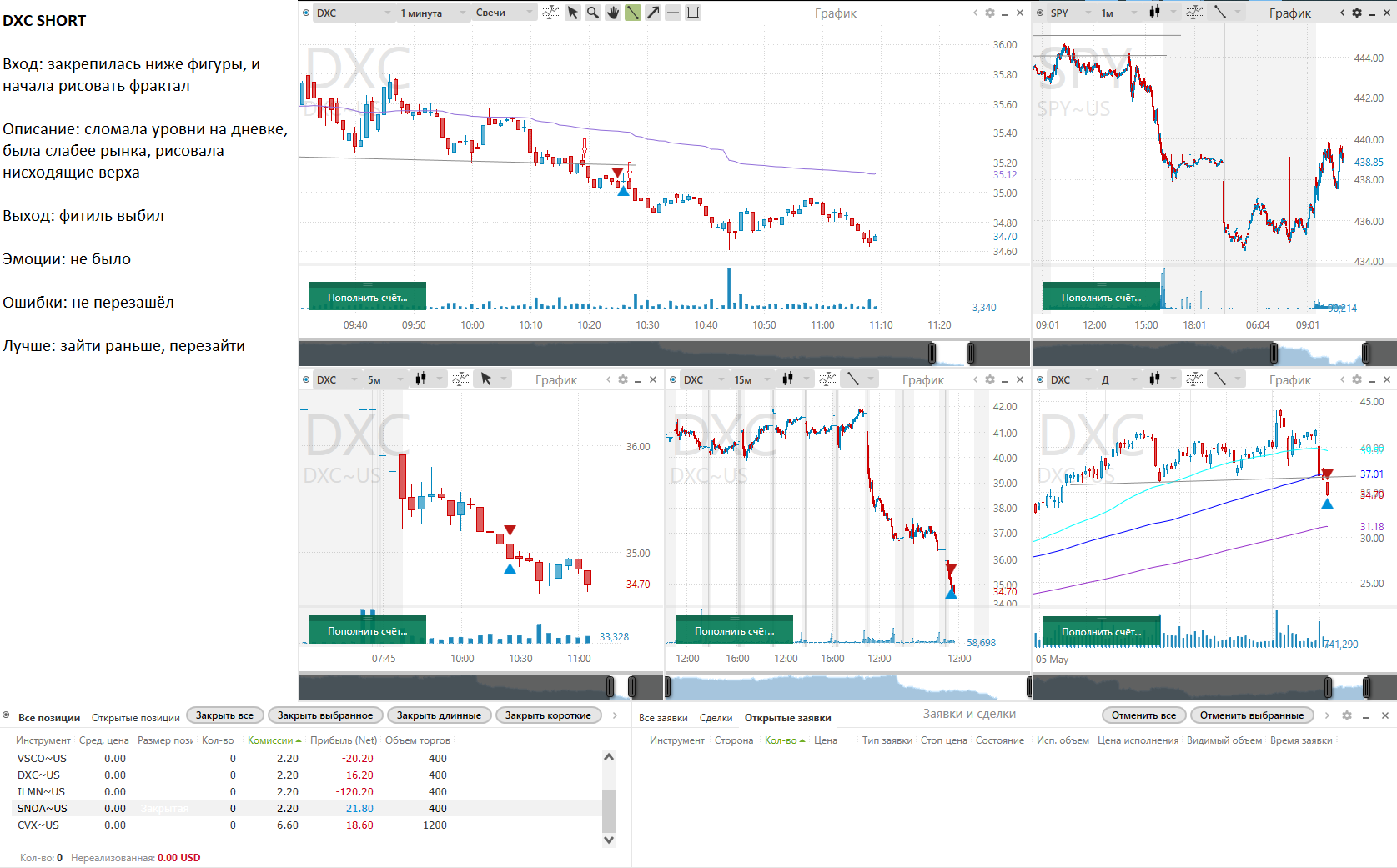
Task: Open candlestick type icon in DXC daily chart
Action: 1154,379
